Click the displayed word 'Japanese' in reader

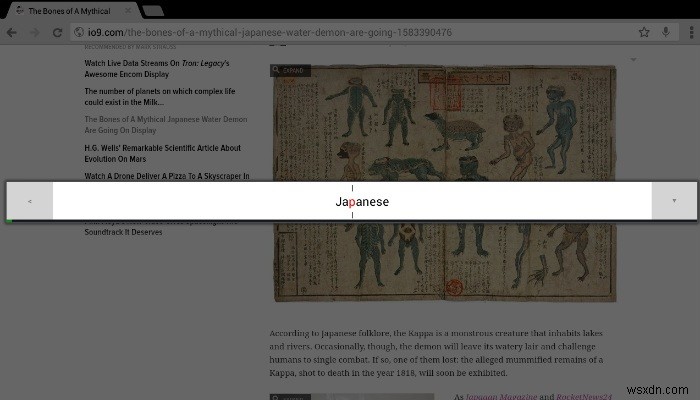[x=361, y=202]
